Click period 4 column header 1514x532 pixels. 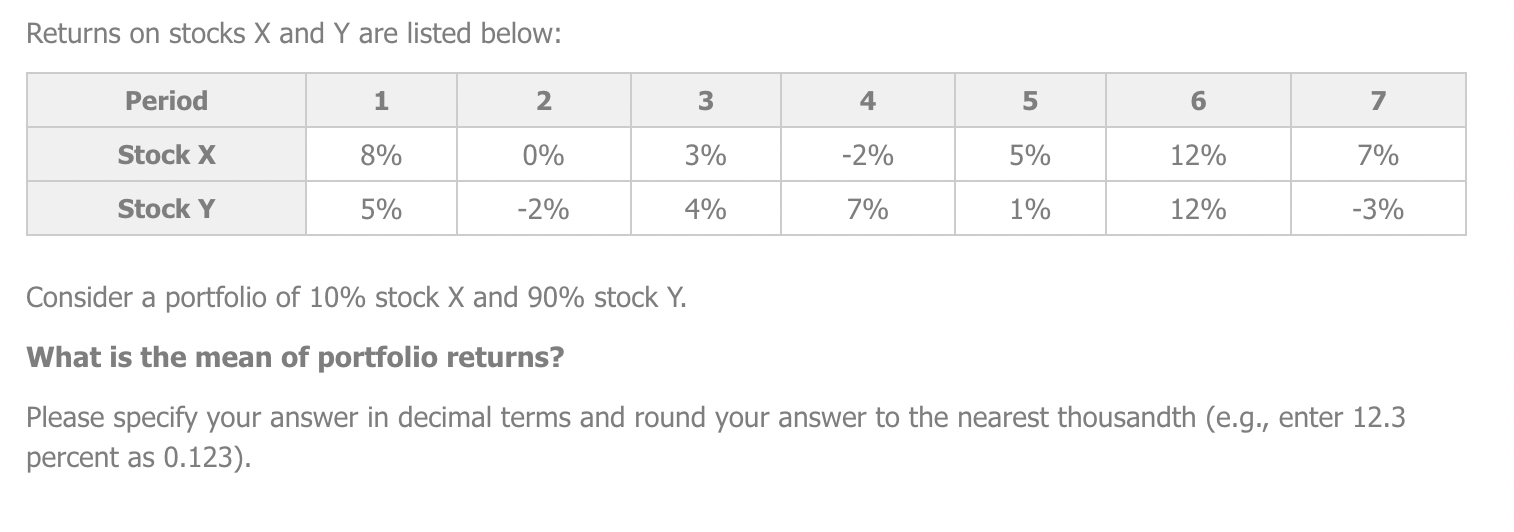867,100
